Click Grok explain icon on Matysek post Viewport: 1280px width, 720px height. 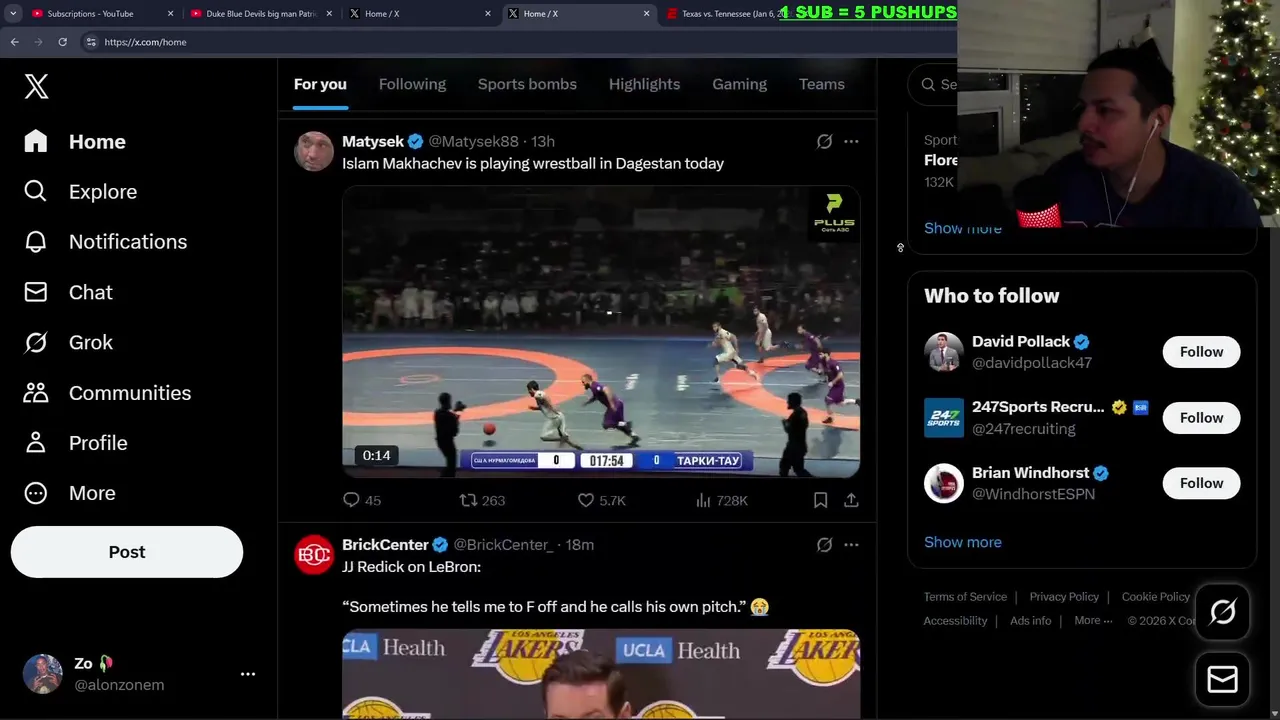tap(824, 142)
